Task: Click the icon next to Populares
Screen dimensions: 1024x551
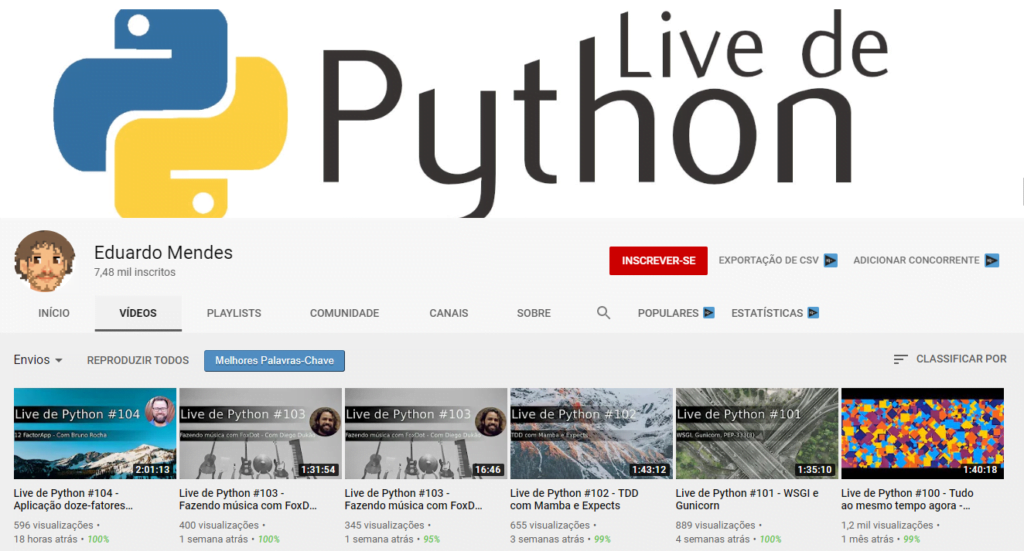Action: (x=709, y=313)
